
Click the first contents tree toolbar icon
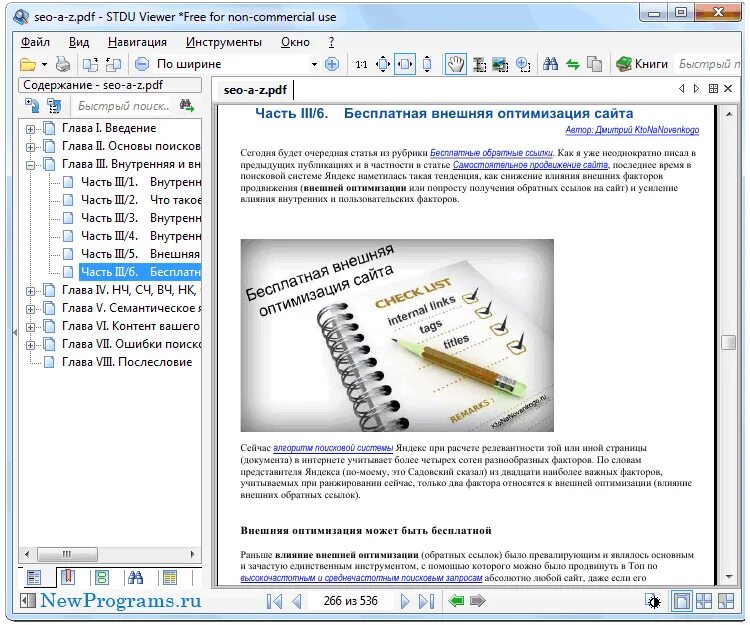point(33,106)
